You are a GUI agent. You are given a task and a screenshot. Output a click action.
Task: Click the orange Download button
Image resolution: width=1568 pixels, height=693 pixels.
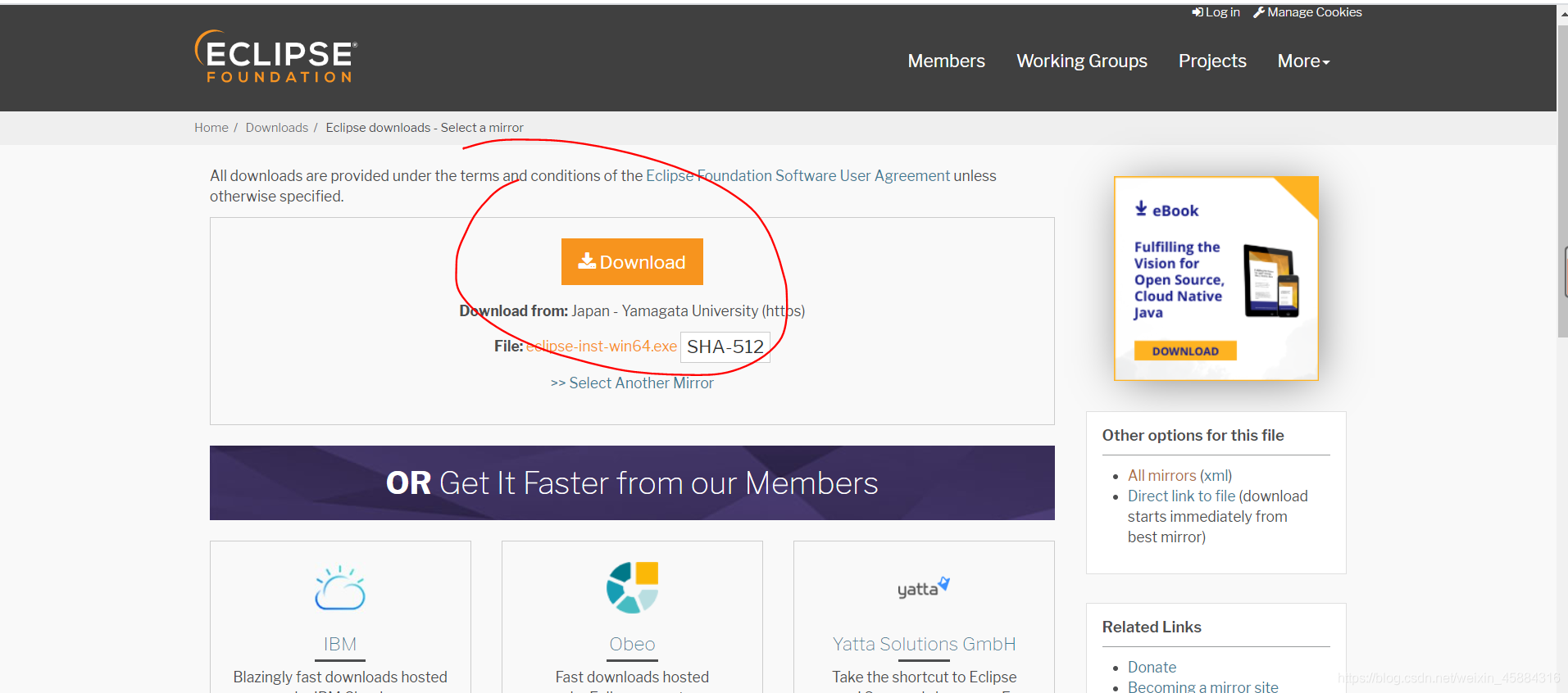(632, 262)
